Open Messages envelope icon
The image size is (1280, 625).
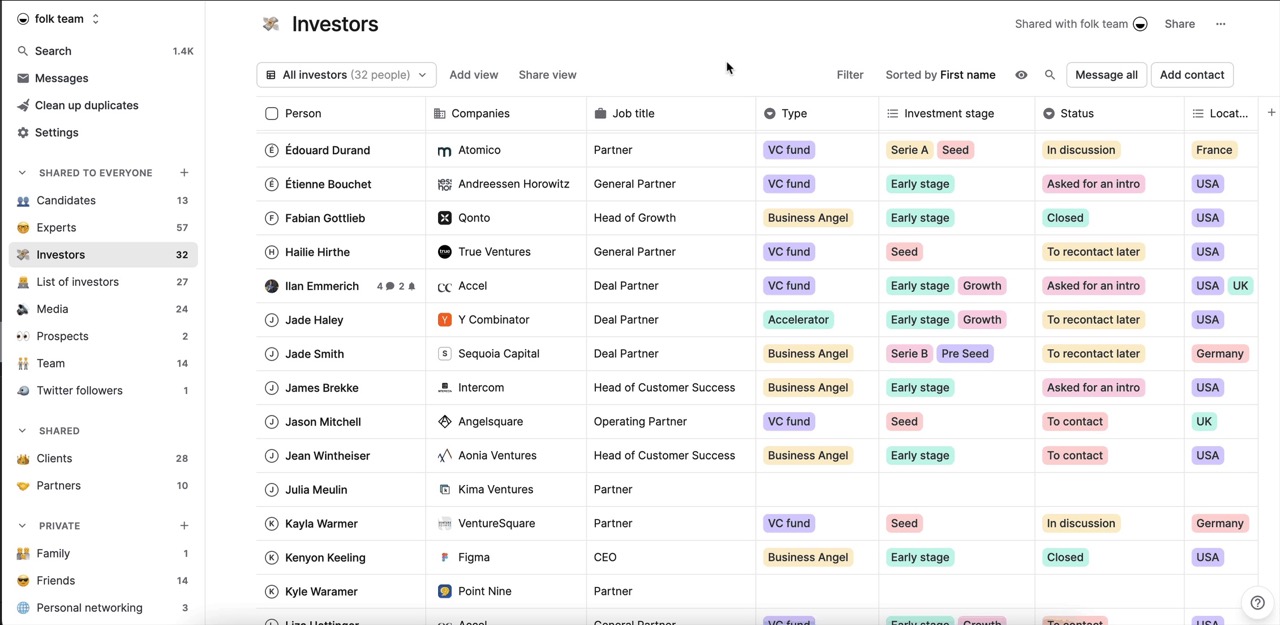[23, 78]
